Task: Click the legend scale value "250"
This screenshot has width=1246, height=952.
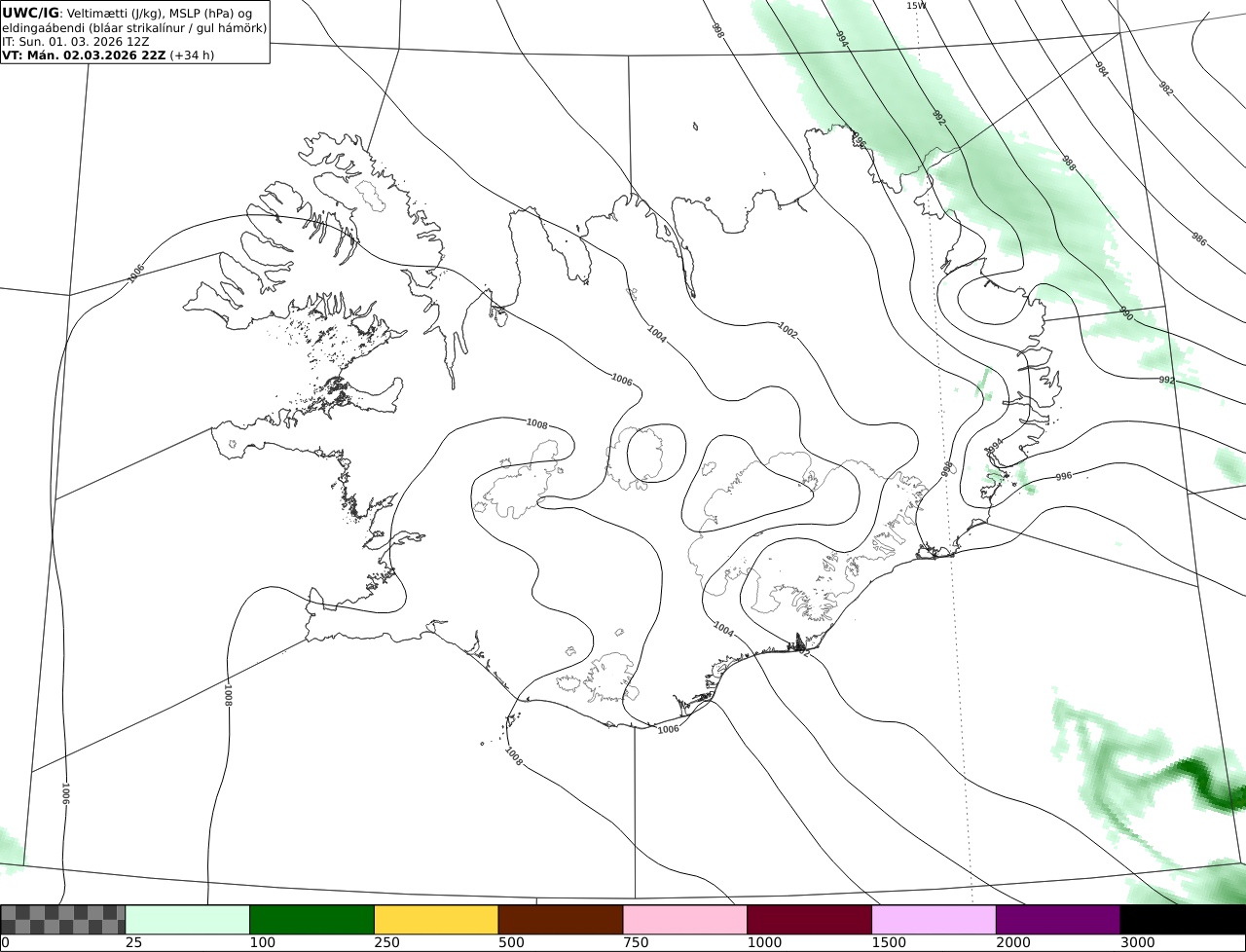Action: point(386,942)
